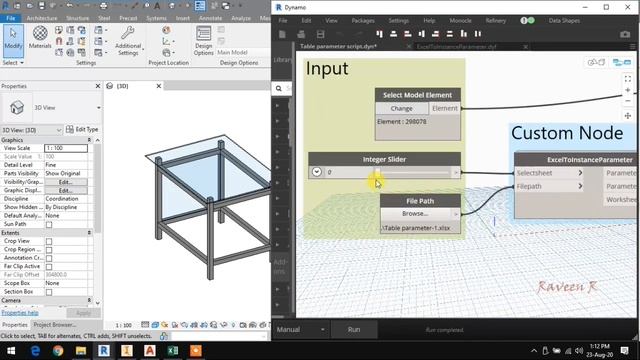Open the Materials dialog in Revit
The width and height of the screenshot is (640, 360).
(40, 38)
